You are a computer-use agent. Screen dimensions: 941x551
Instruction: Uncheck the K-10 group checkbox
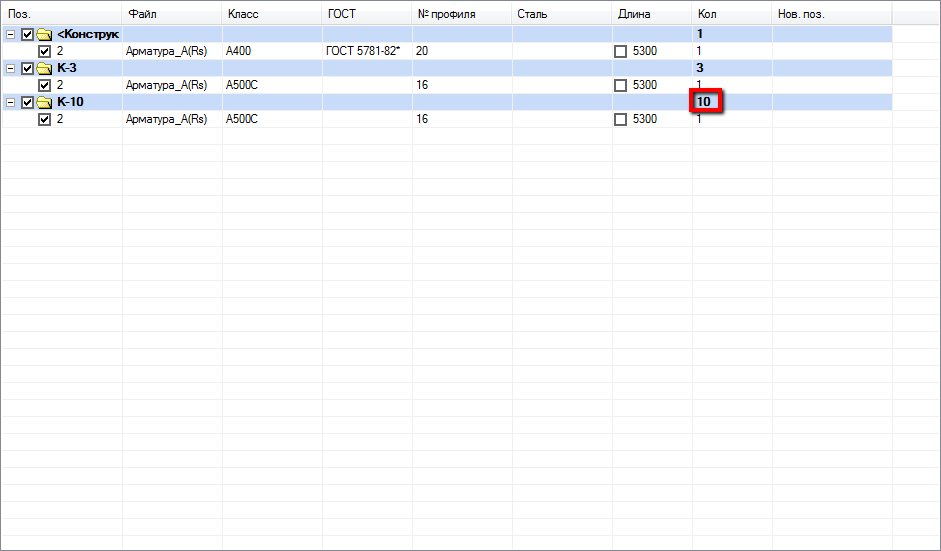tap(27, 102)
